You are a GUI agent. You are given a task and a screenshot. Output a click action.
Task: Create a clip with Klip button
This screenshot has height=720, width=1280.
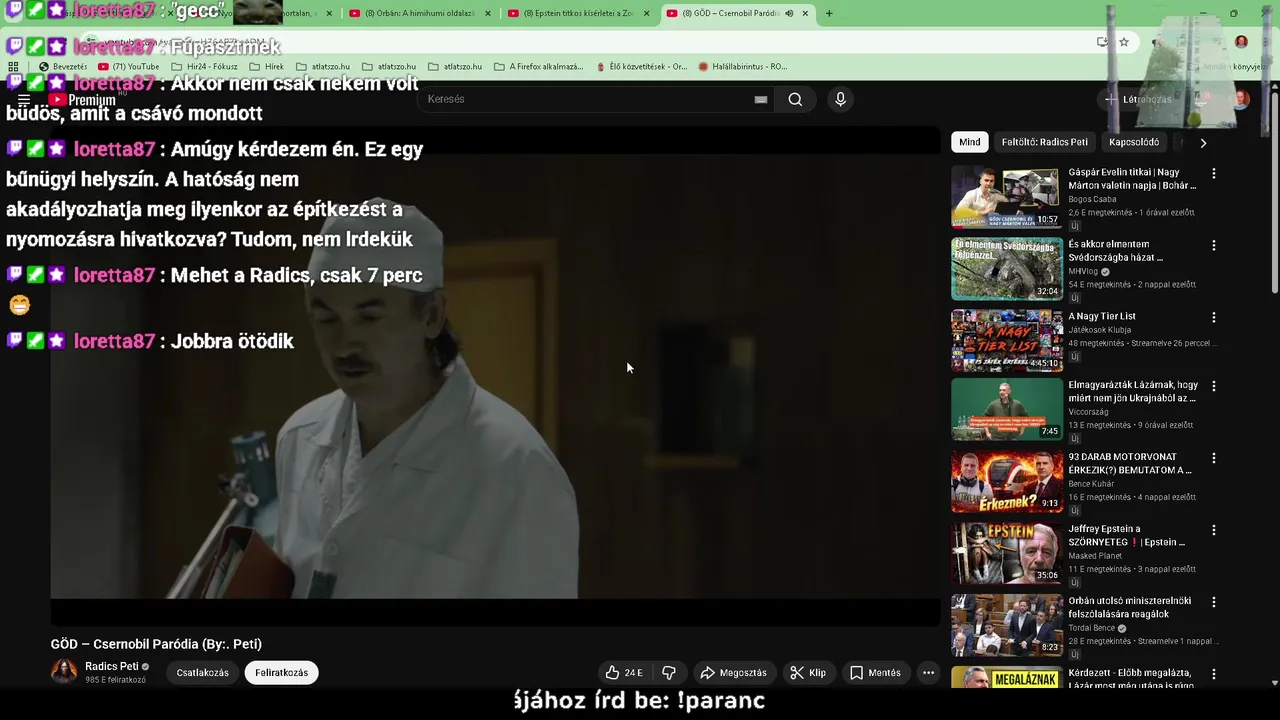click(x=808, y=673)
